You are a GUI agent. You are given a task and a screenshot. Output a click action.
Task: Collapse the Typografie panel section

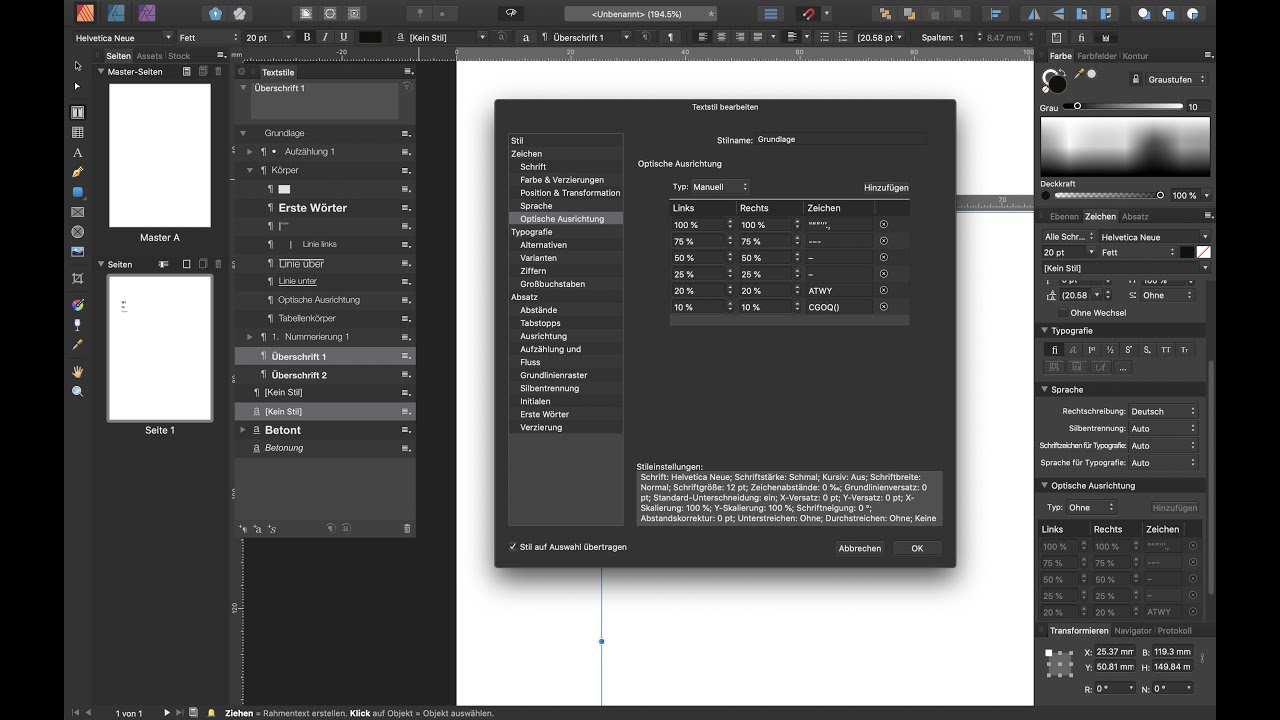tap(1045, 330)
